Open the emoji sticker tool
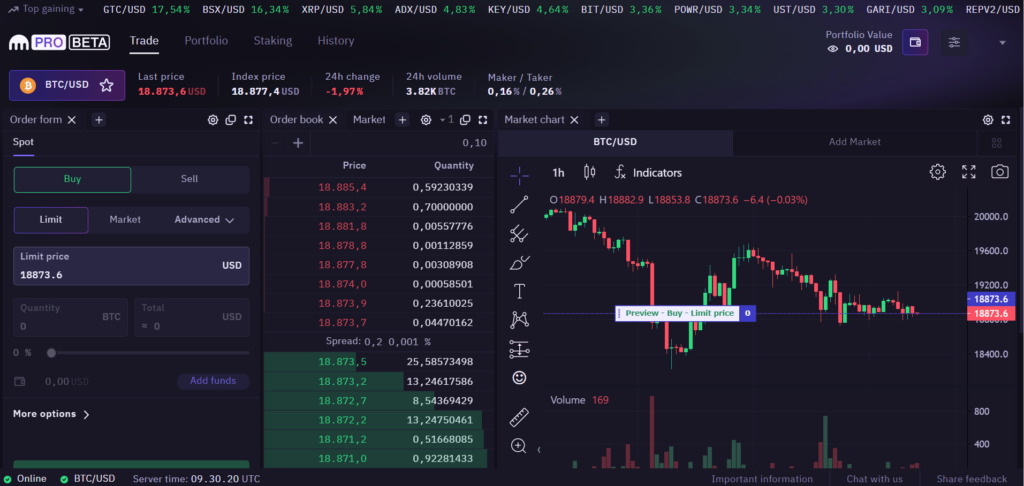This screenshot has width=1024, height=486. coord(519,378)
